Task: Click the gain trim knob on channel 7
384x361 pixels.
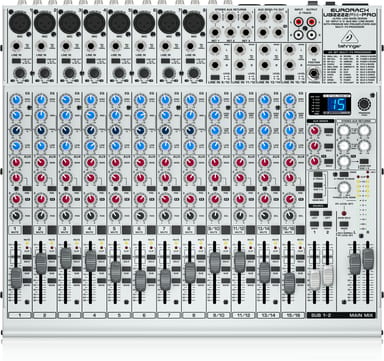Action: point(169,73)
